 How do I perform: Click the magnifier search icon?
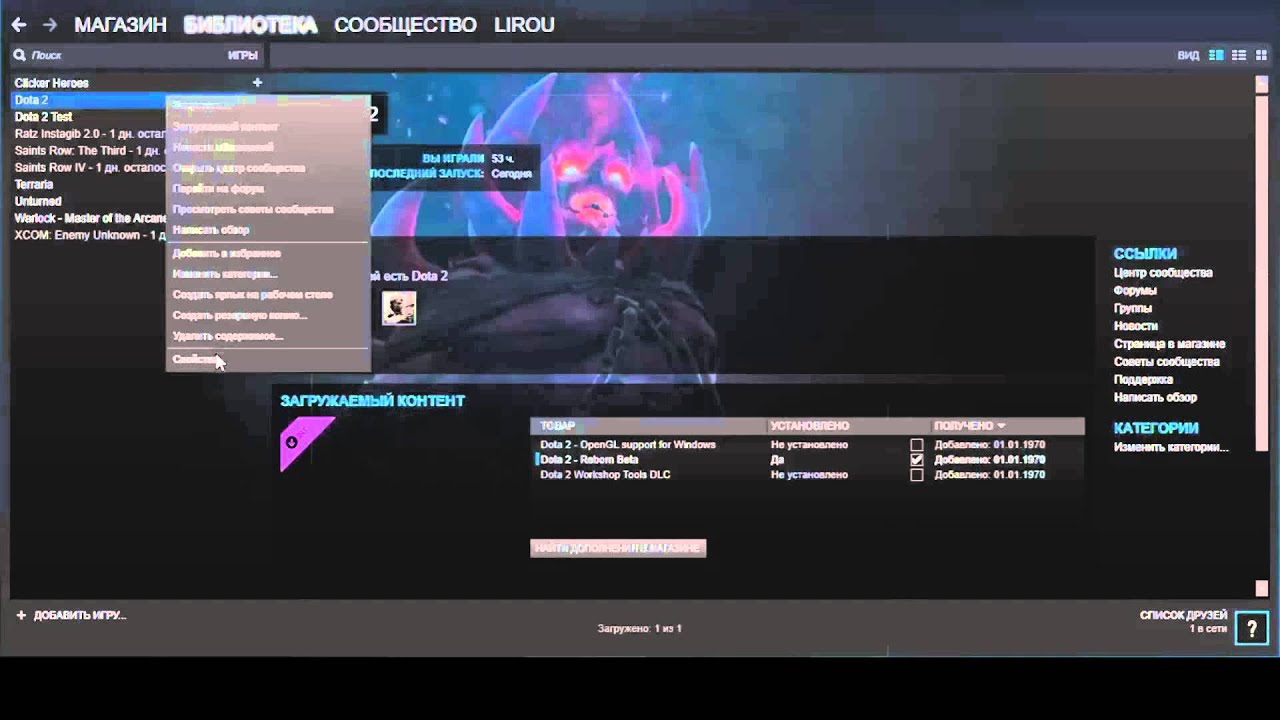pyautogui.click(x=19, y=55)
